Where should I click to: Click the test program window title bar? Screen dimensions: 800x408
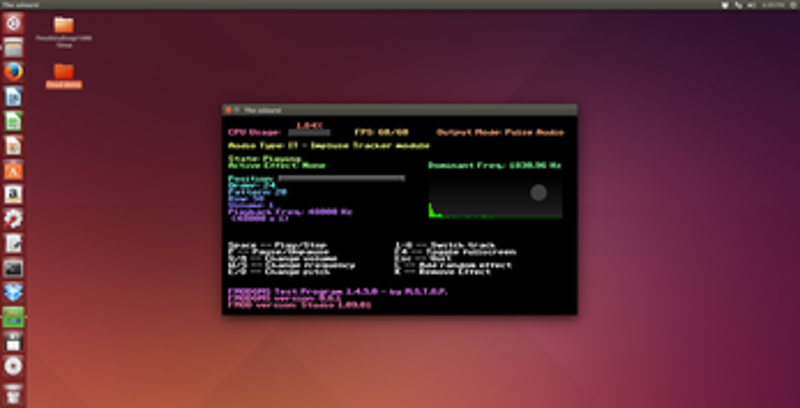400,110
